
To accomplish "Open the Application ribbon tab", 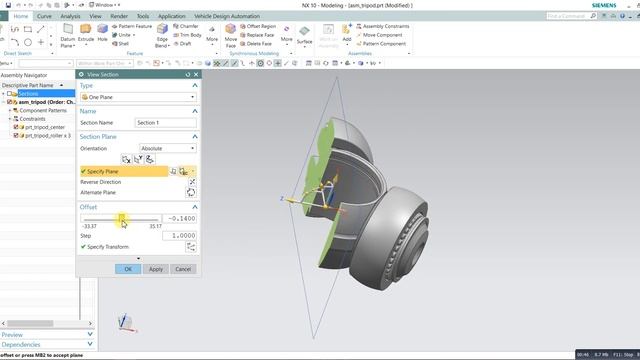I will [x=172, y=16].
